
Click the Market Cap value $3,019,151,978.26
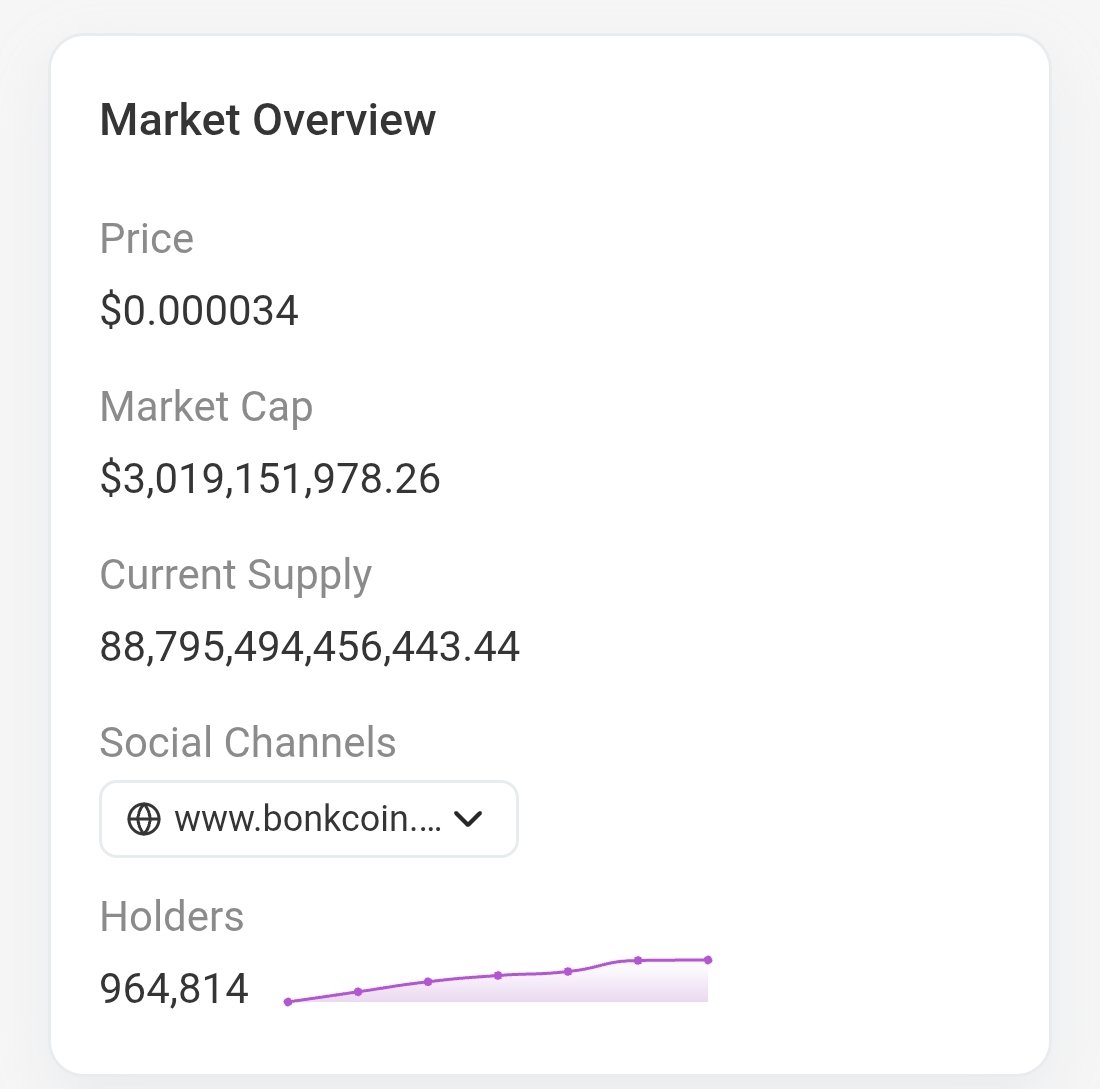click(270, 479)
